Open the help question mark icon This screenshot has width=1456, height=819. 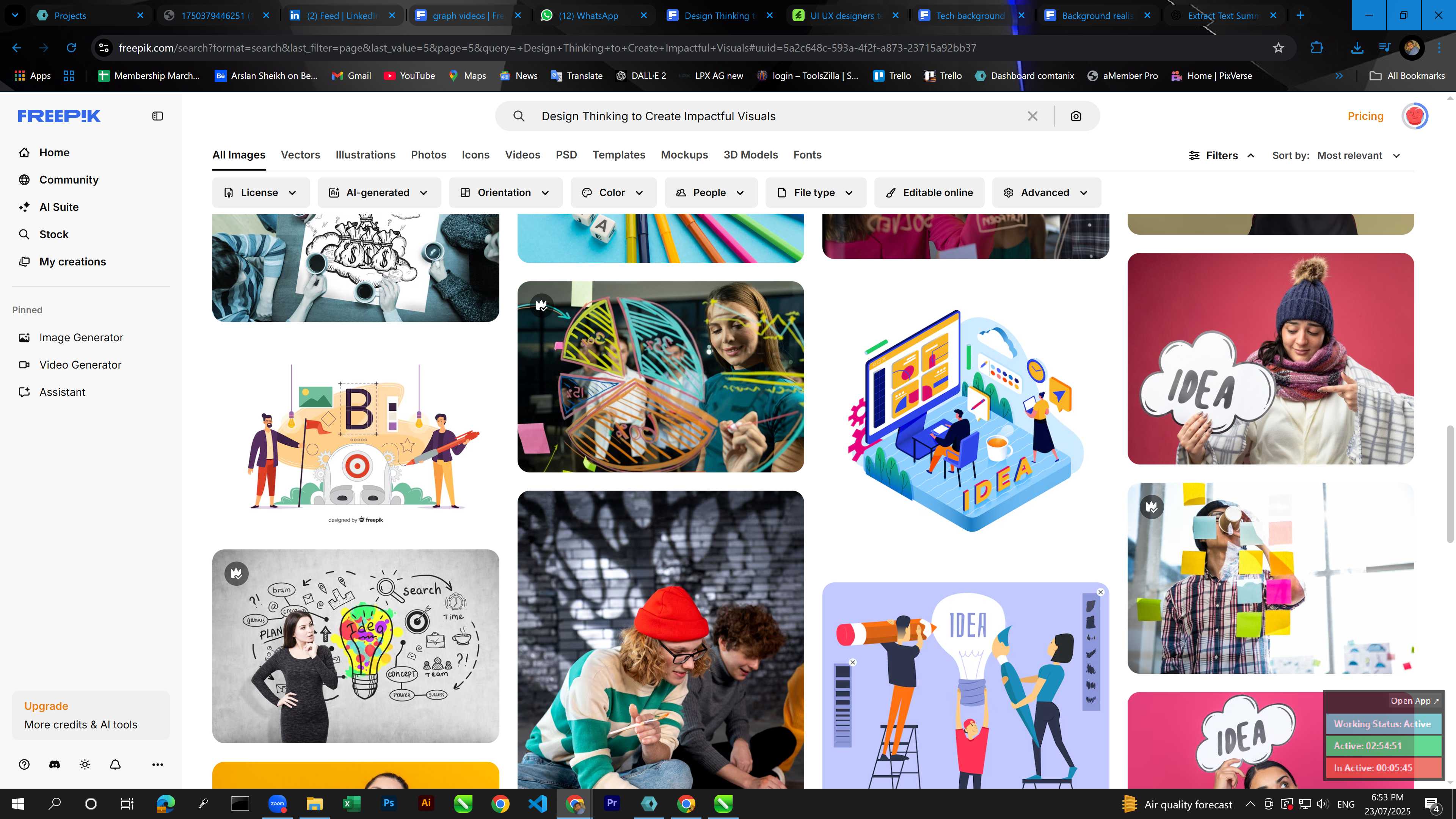pyautogui.click(x=24, y=764)
